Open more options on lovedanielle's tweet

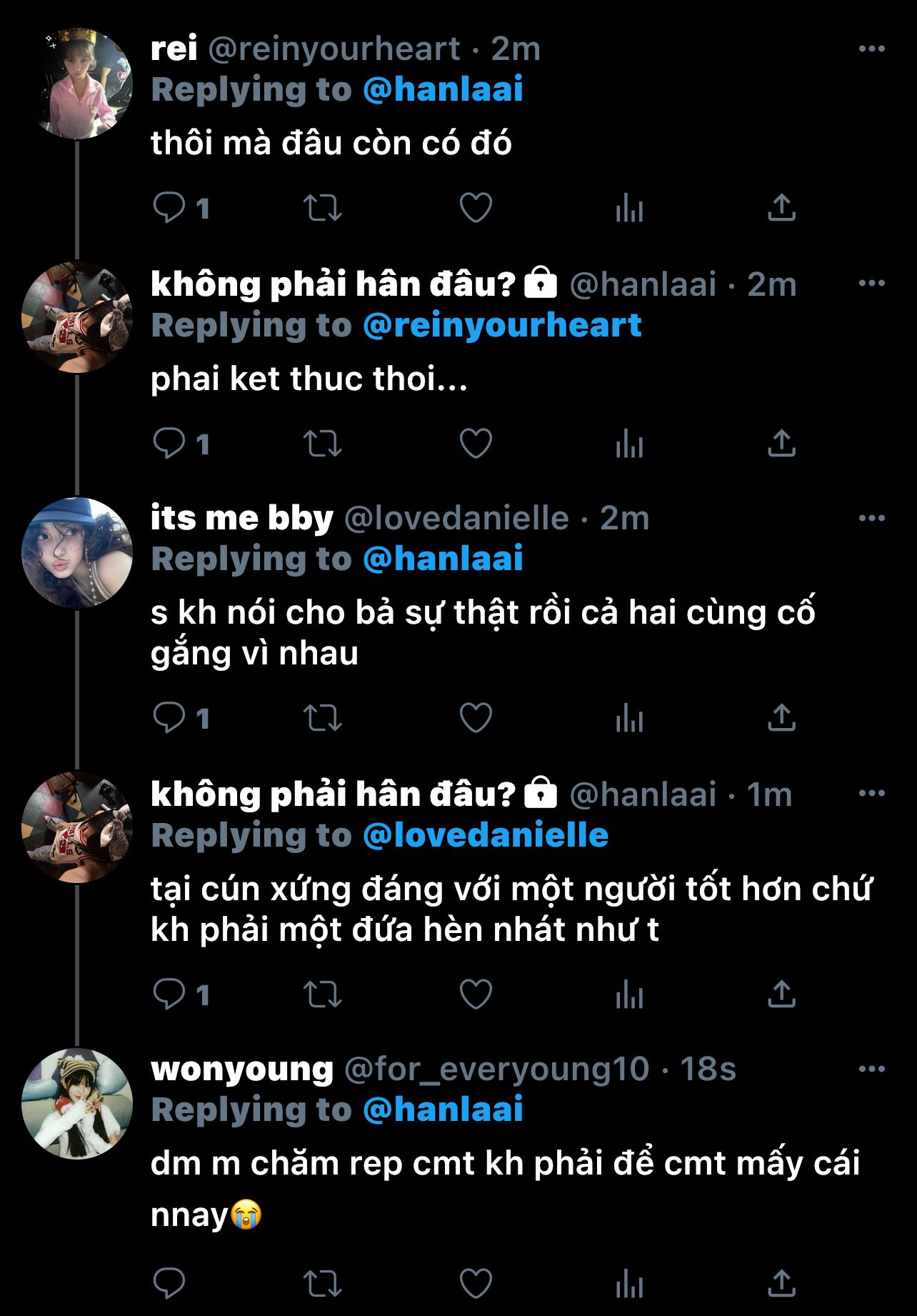point(871,518)
